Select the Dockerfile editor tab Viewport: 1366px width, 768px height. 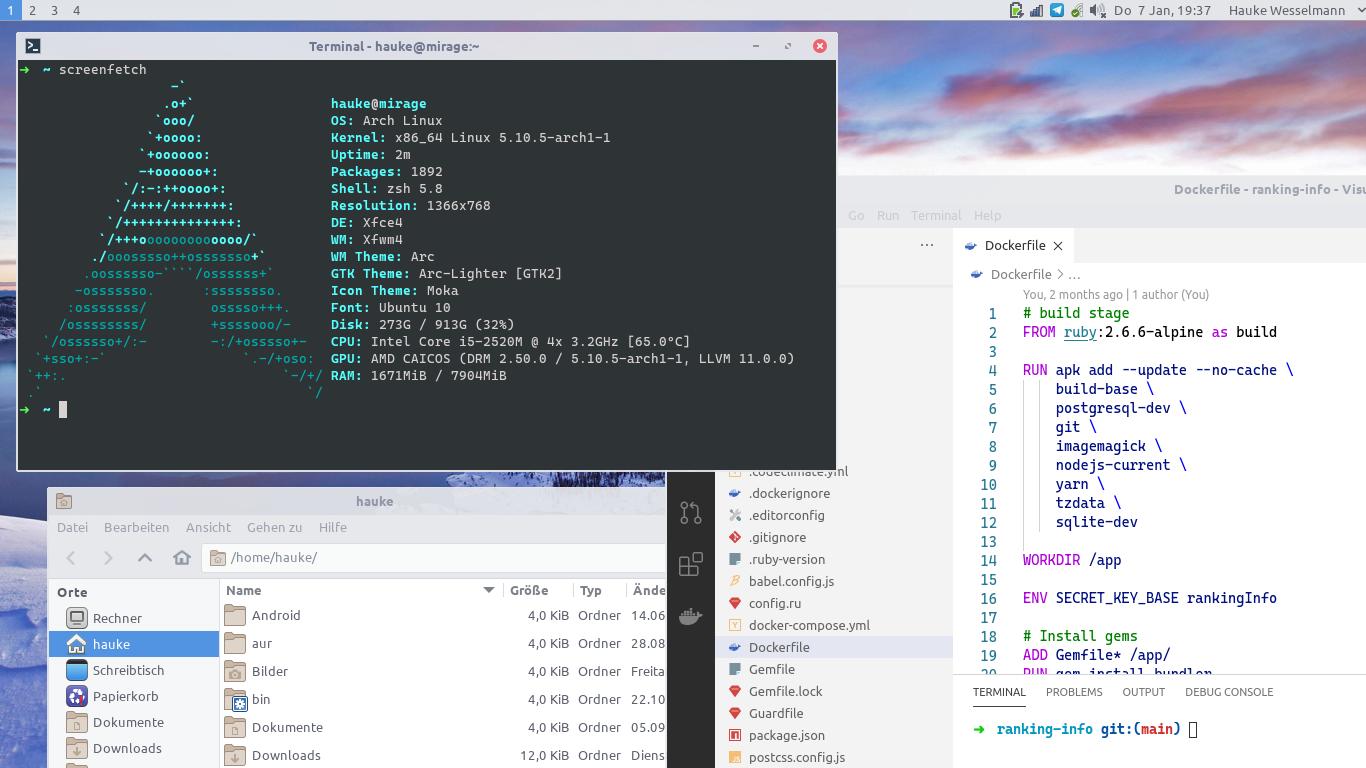coord(1014,245)
